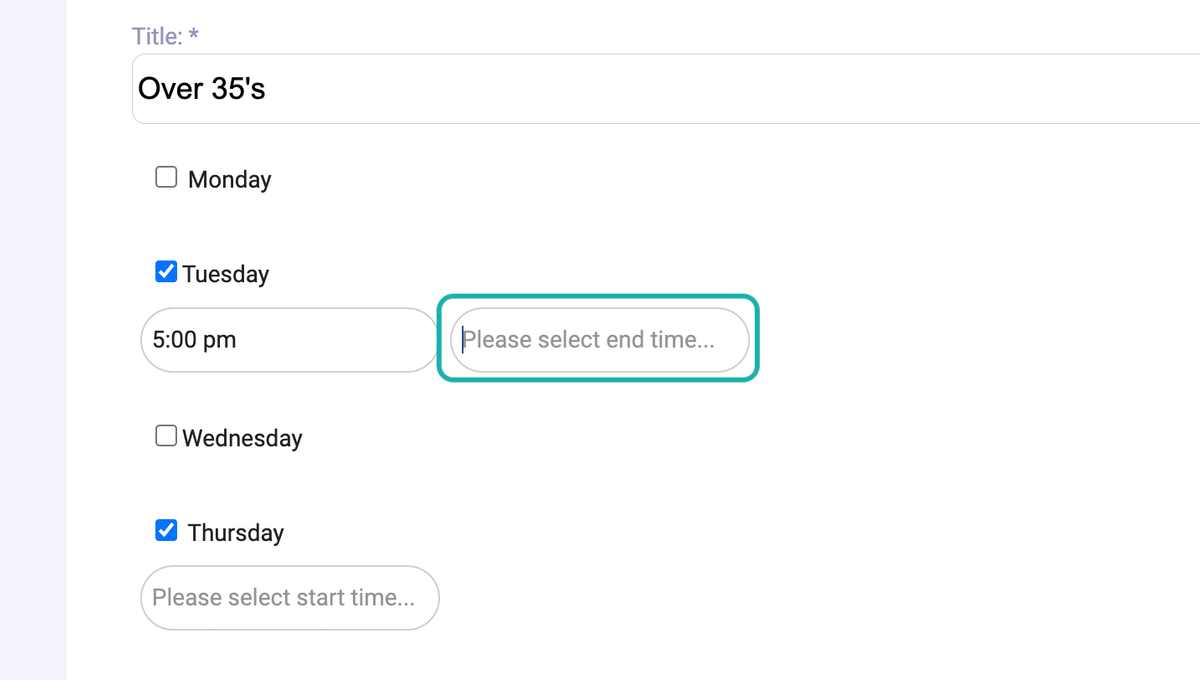The image size is (1200, 680).
Task: Click the Title field containing Over 35's
Action: (400, 88)
